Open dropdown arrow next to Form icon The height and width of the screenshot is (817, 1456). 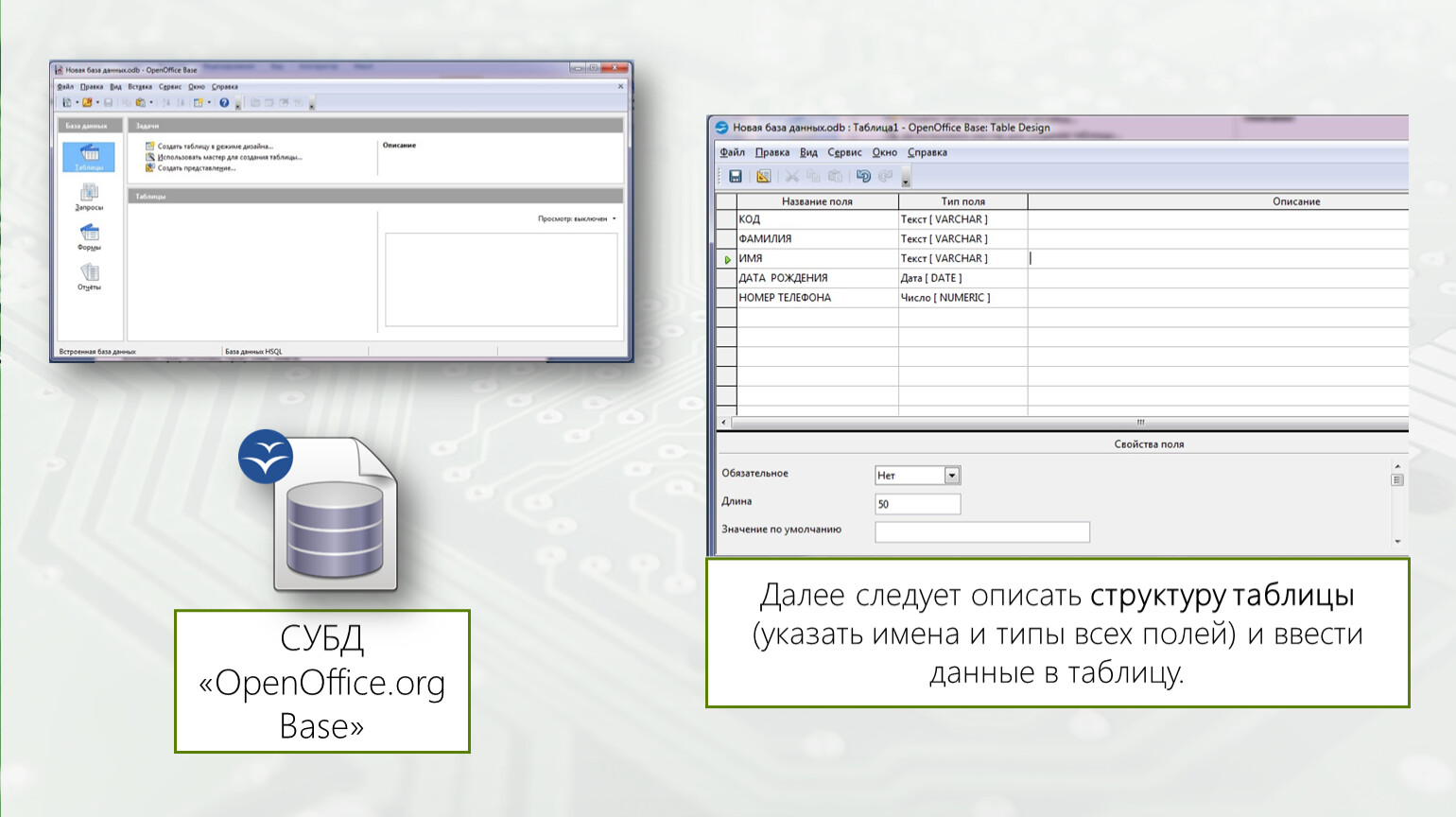(209, 102)
